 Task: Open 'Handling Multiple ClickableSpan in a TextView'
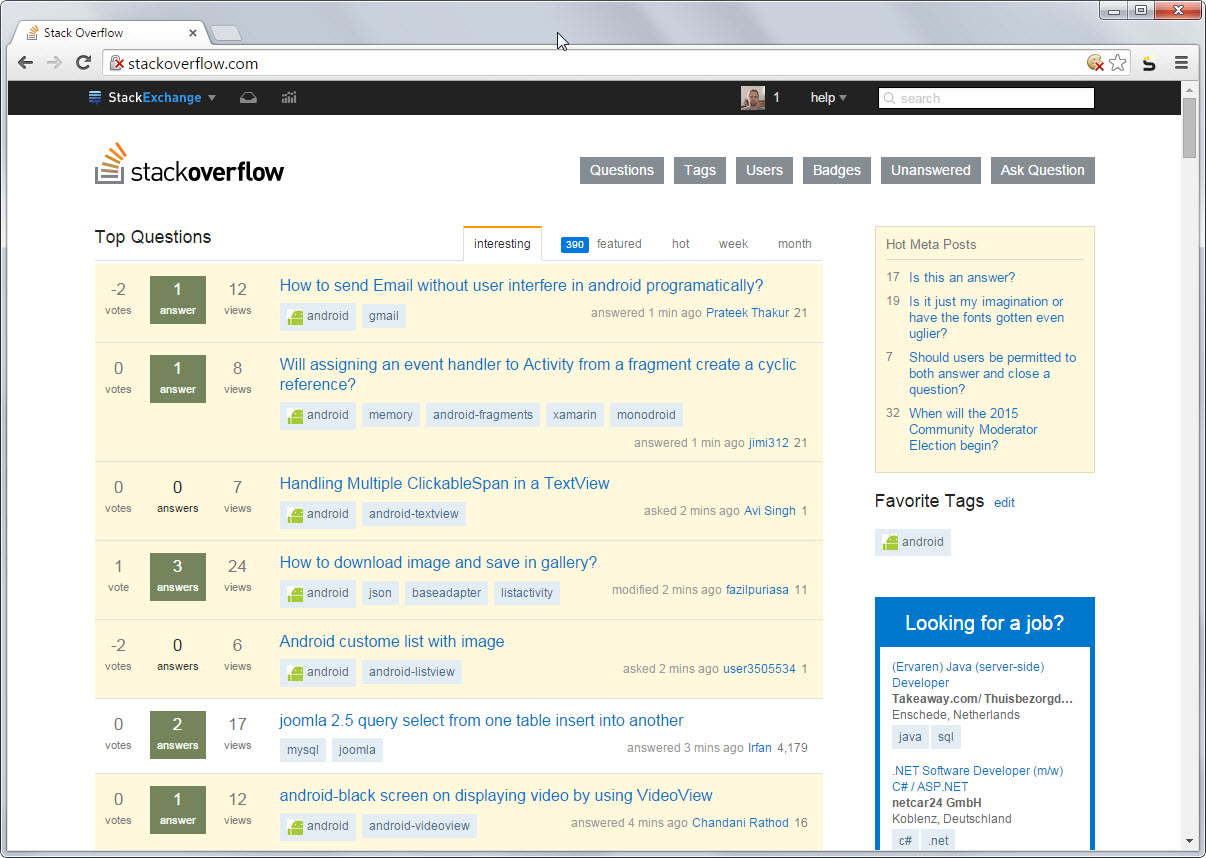pyautogui.click(x=444, y=484)
